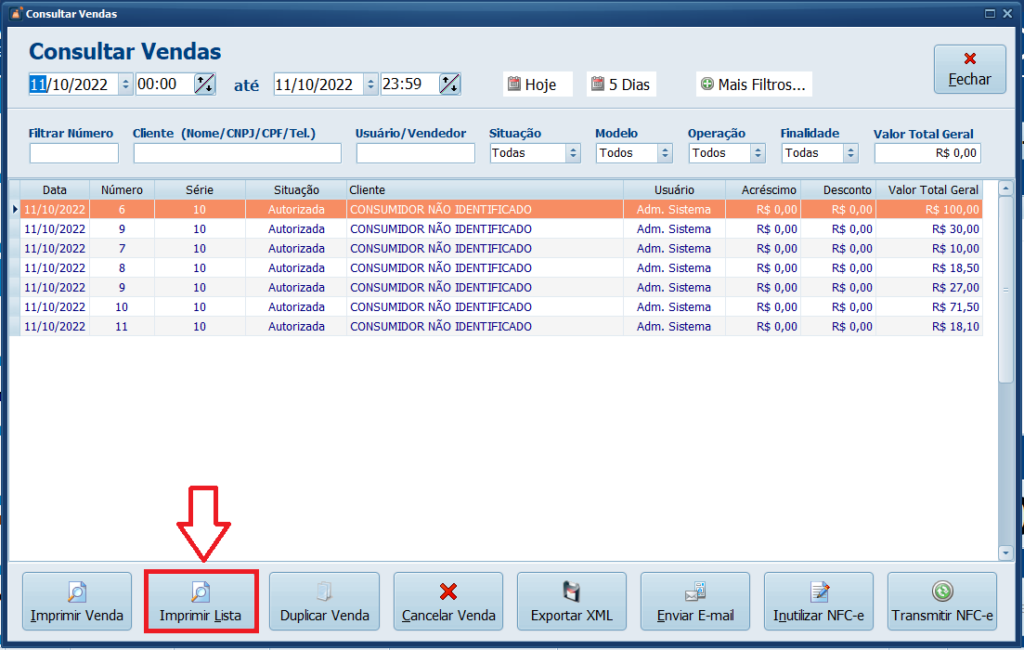Open the Modelo dropdown list

click(665, 153)
